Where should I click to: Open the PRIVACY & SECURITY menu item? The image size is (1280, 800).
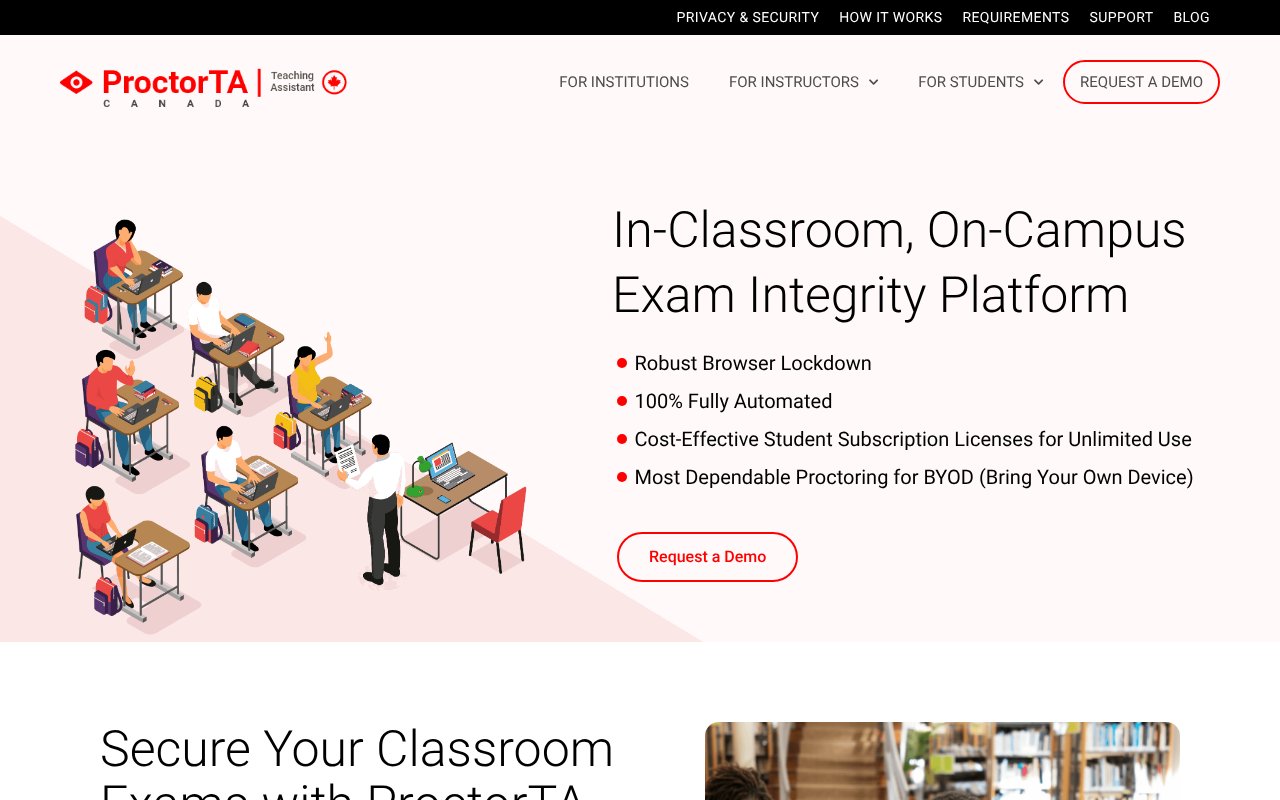[x=747, y=17]
